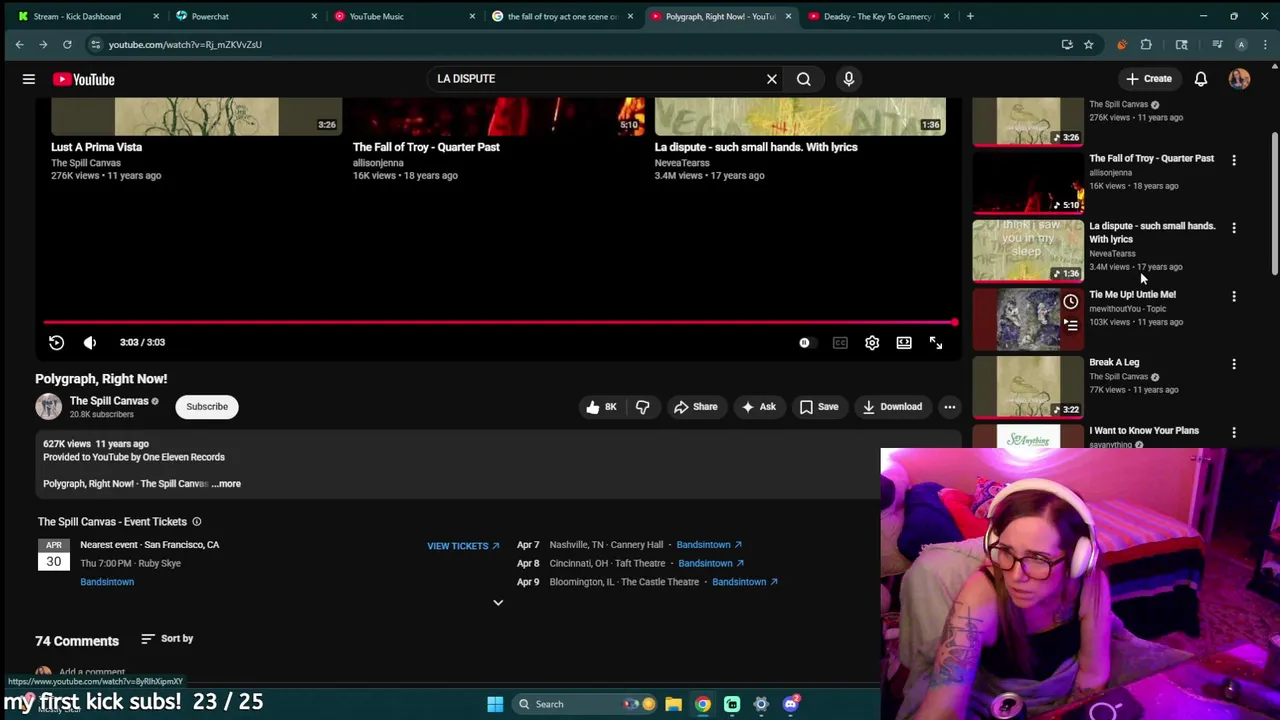
Task: Open File Explorer from taskbar
Action: tap(673, 704)
